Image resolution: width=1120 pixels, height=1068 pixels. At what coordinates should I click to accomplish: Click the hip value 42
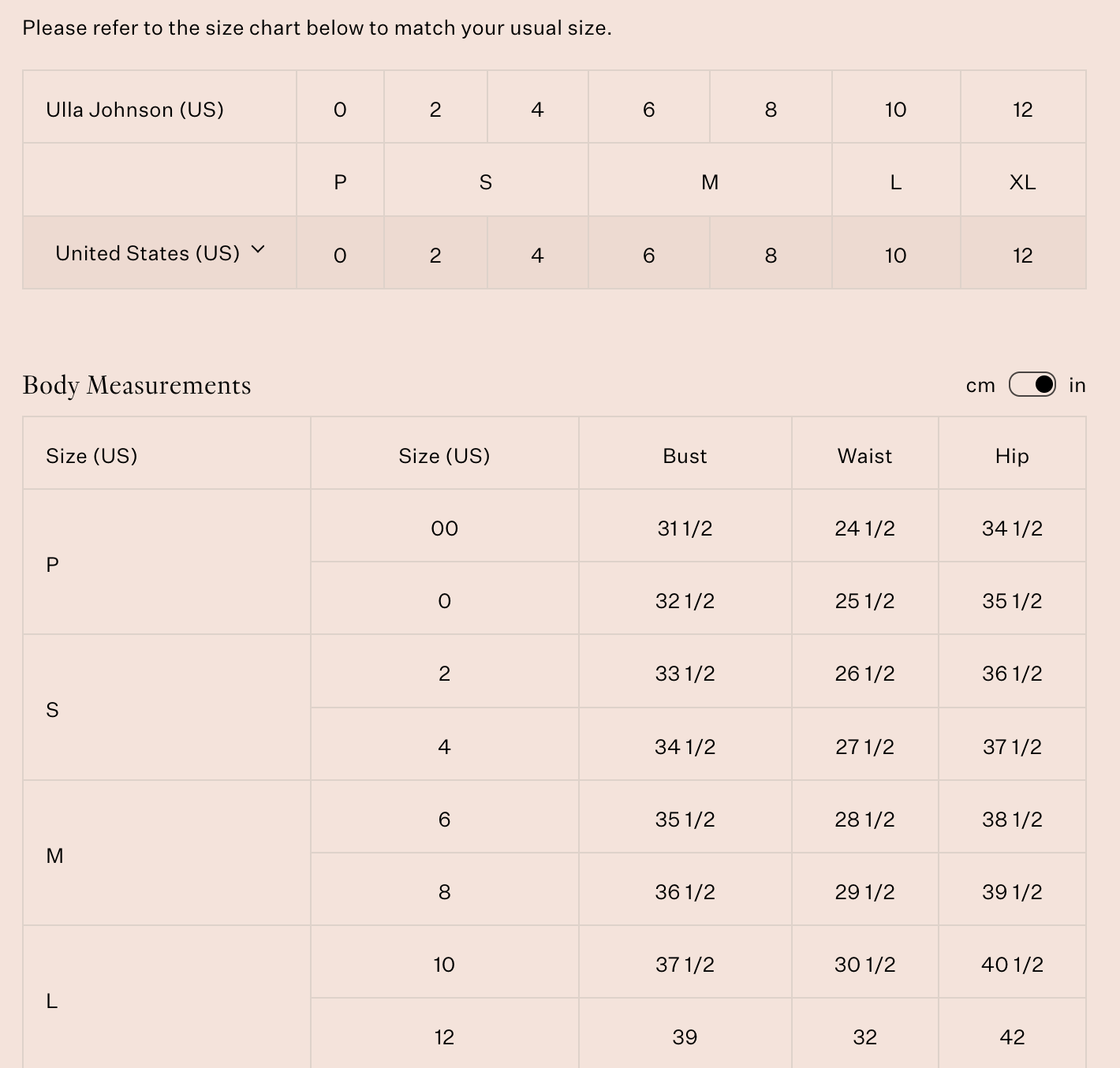(1012, 1037)
